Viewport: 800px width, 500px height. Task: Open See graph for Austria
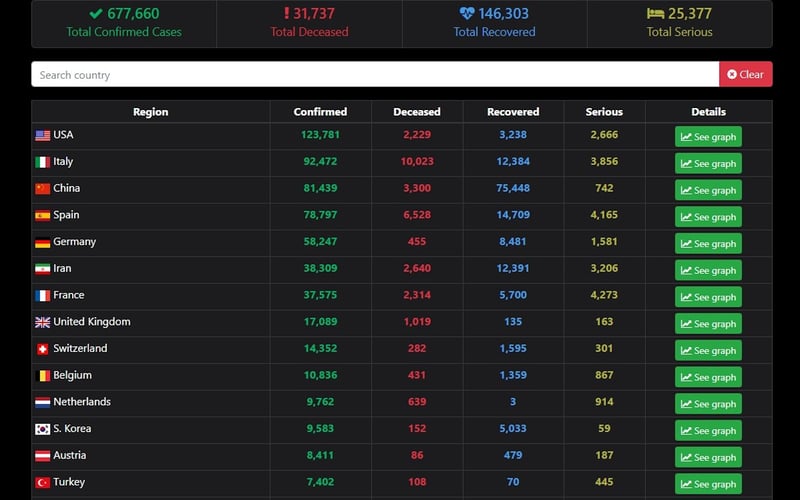(708, 457)
